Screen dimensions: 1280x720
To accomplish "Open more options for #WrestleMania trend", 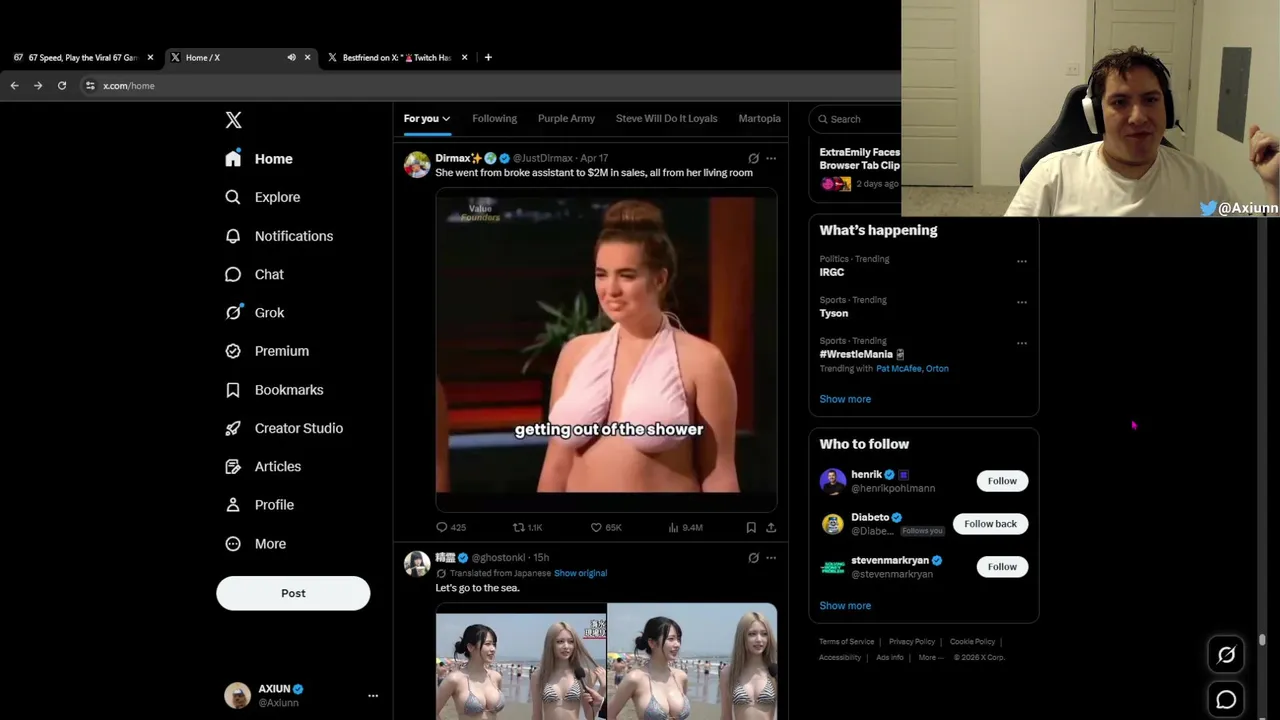I will pyautogui.click(x=1022, y=343).
